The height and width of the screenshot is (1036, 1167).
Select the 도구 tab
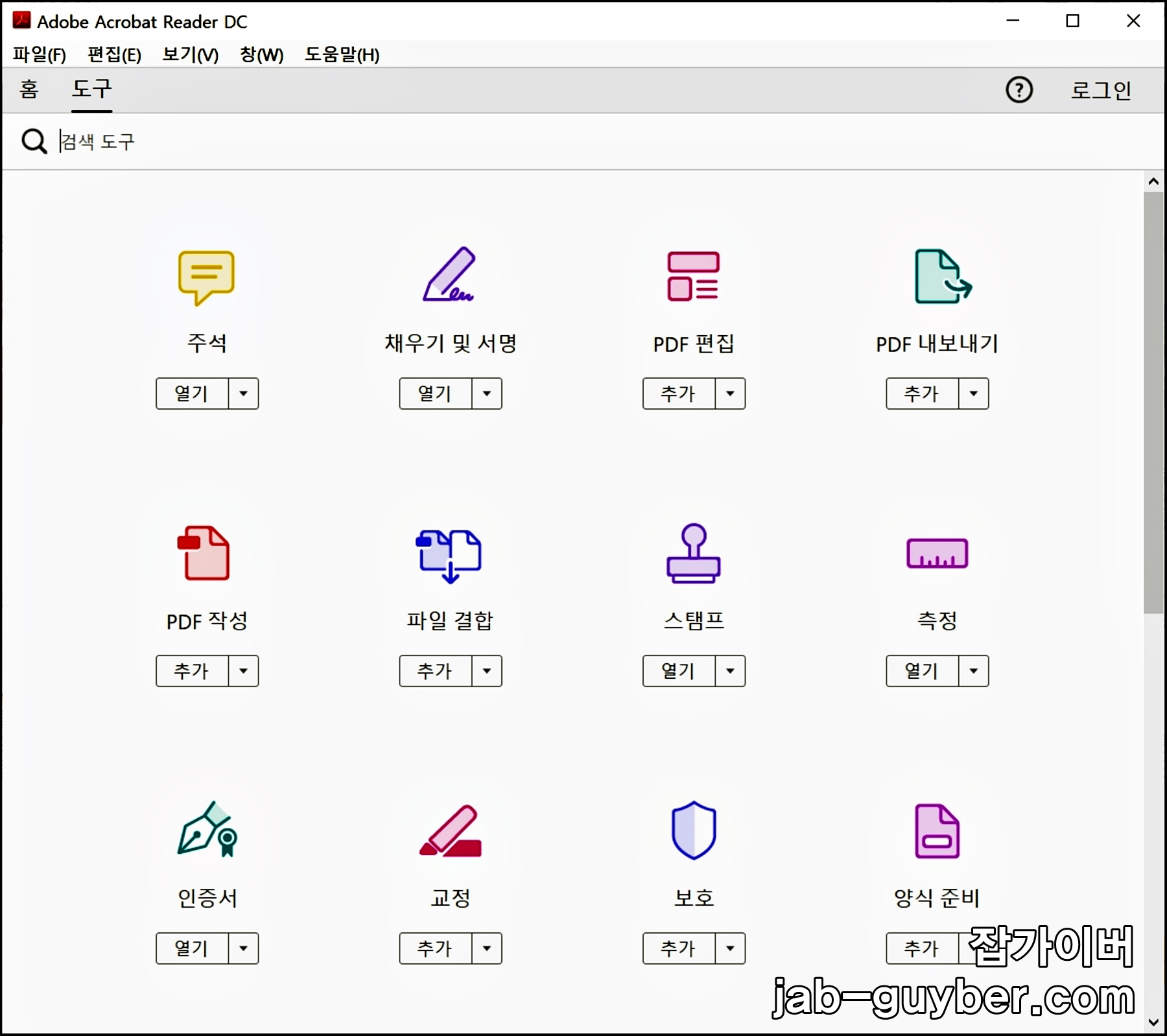click(91, 89)
